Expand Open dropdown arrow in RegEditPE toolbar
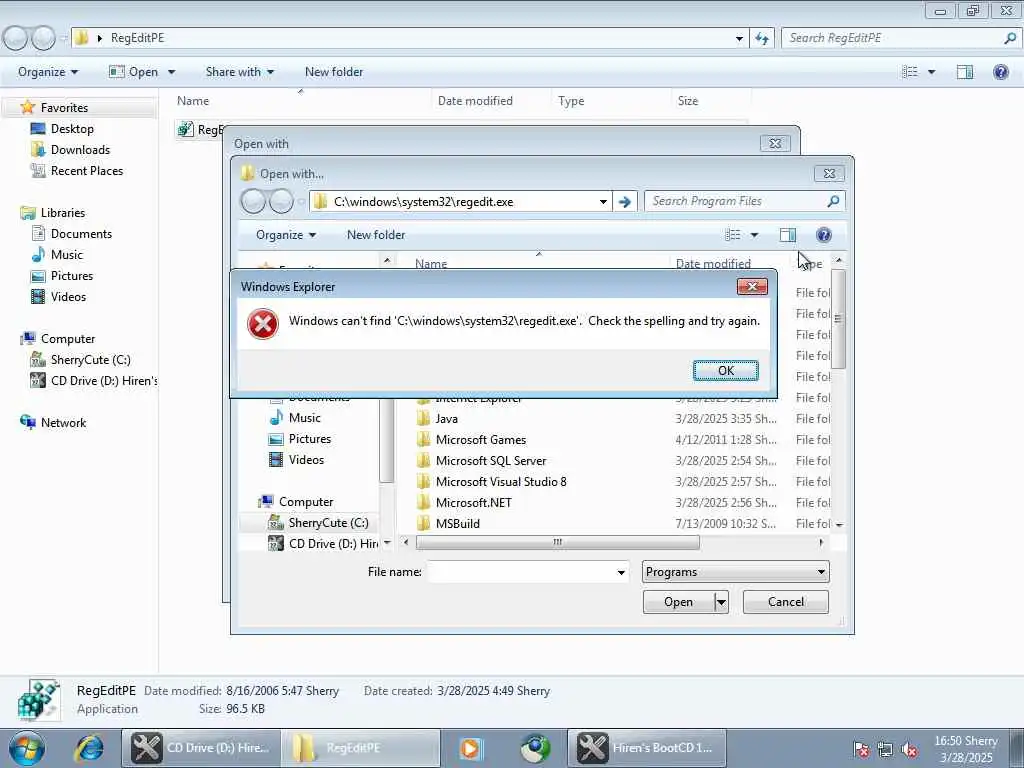Viewport: 1024px width, 768px height. click(x=171, y=72)
